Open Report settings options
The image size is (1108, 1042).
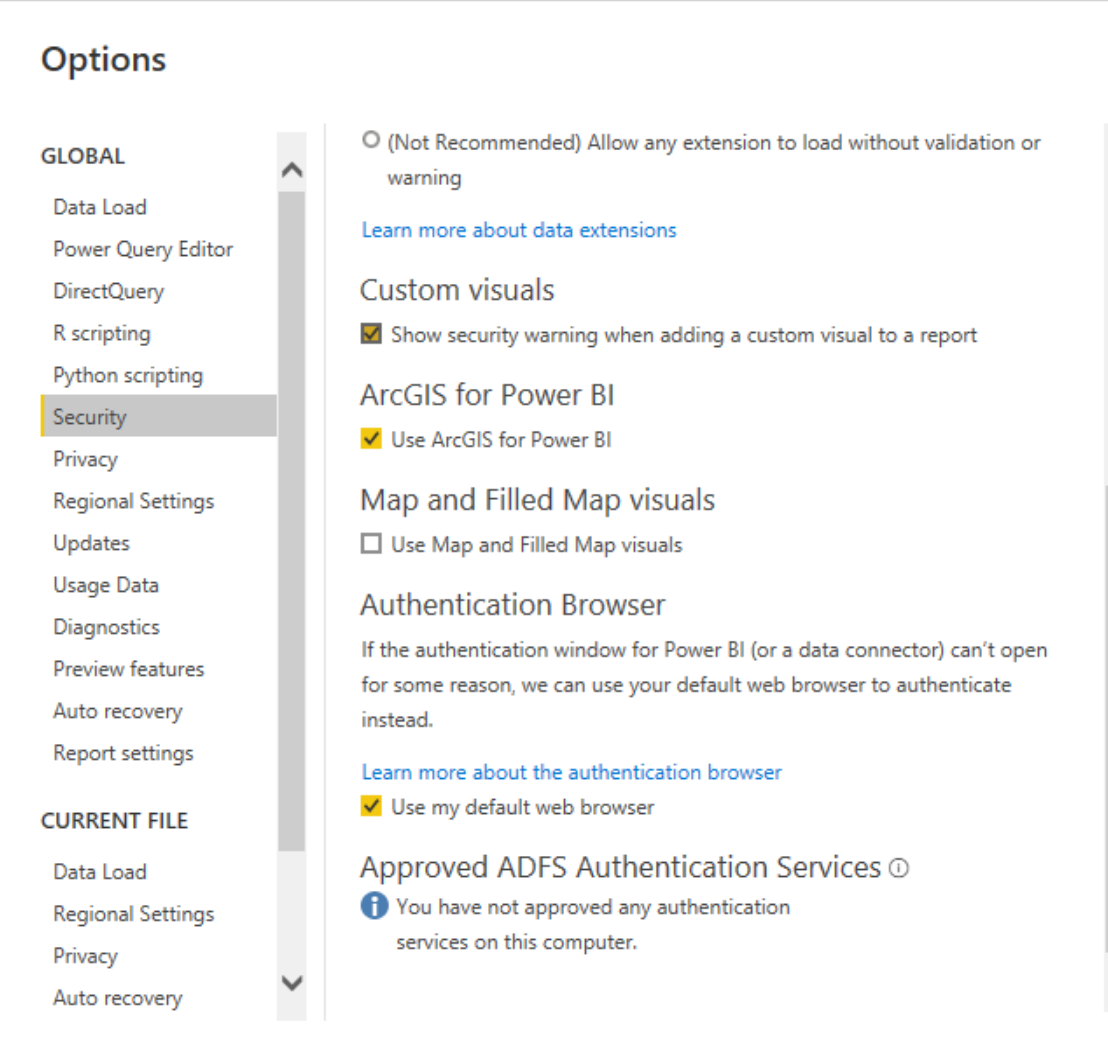pos(123,753)
